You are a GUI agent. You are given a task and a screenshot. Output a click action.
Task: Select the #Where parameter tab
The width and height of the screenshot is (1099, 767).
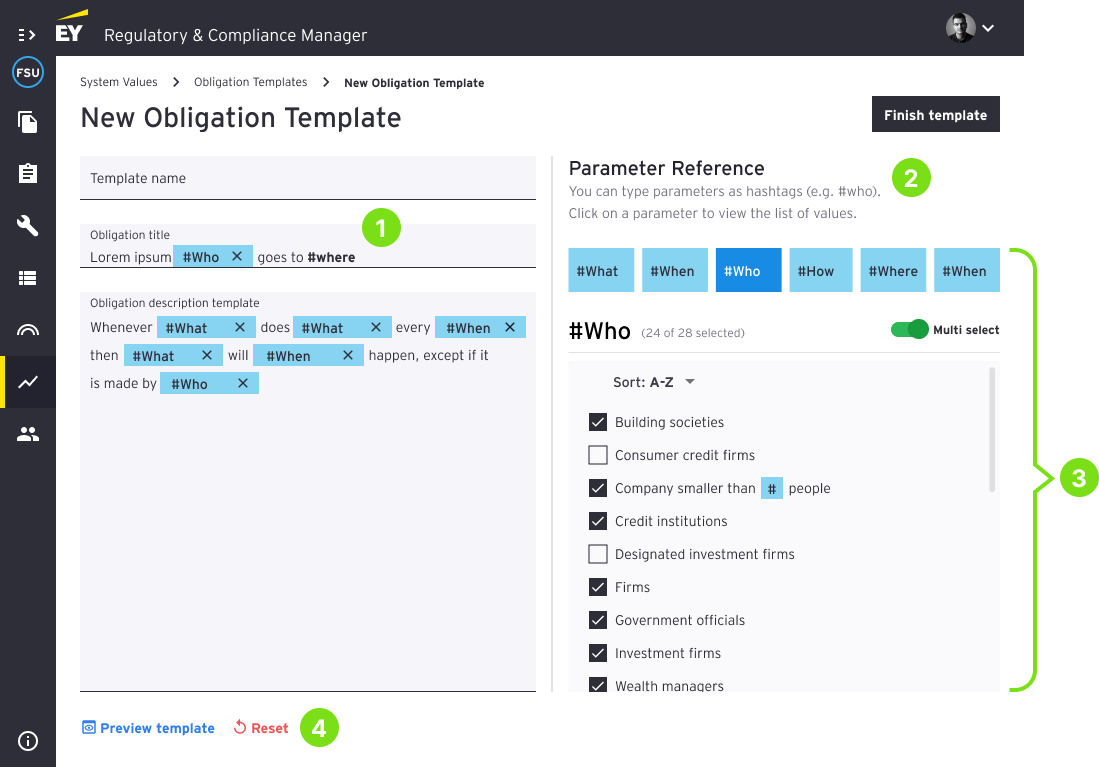tap(893, 271)
